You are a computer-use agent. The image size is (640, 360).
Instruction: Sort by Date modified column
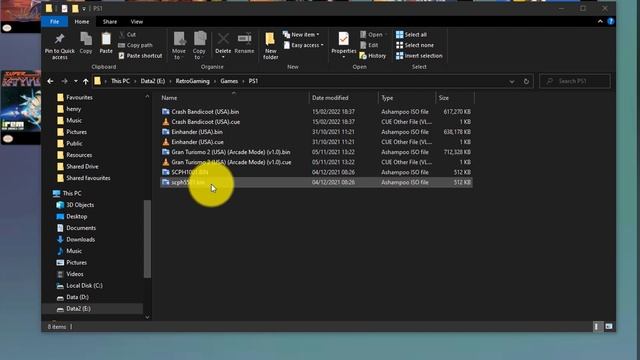(330, 98)
